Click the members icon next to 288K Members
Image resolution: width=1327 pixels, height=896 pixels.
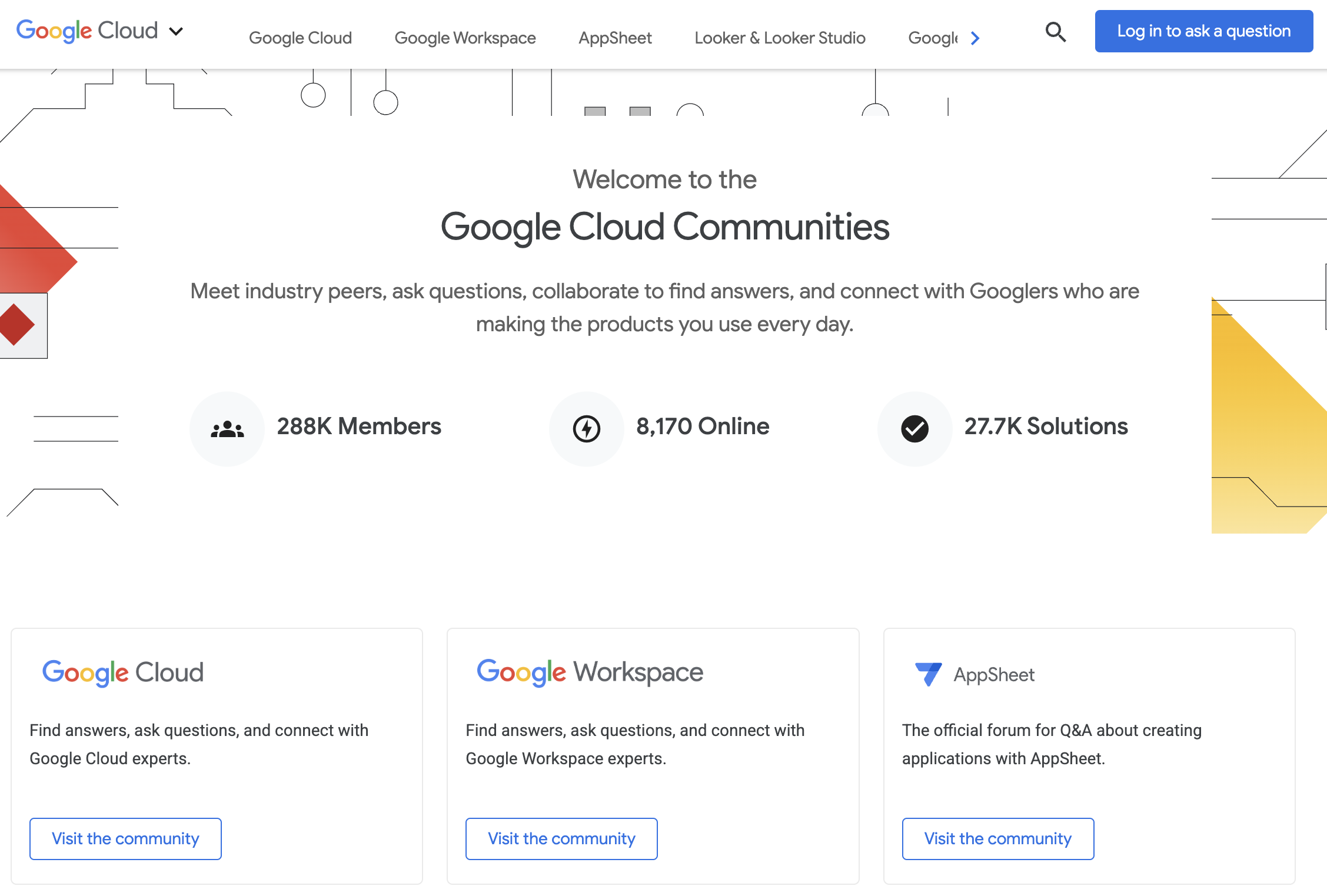click(x=227, y=428)
